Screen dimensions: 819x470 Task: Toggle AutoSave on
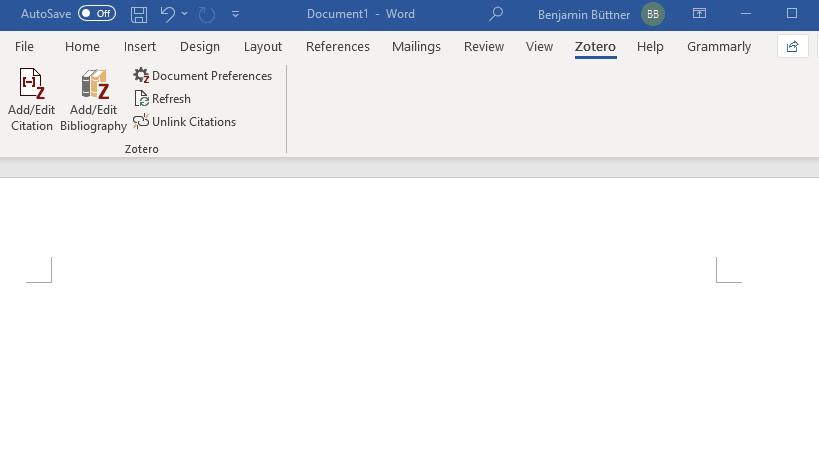coord(97,14)
